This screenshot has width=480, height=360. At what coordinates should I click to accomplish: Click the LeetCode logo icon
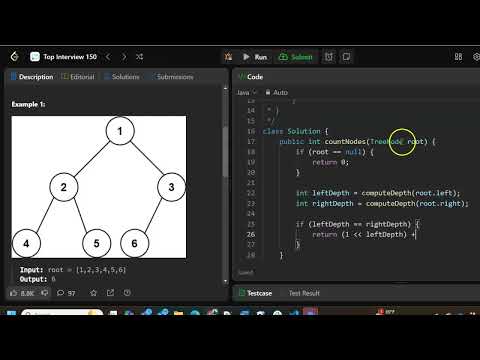point(14,57)
